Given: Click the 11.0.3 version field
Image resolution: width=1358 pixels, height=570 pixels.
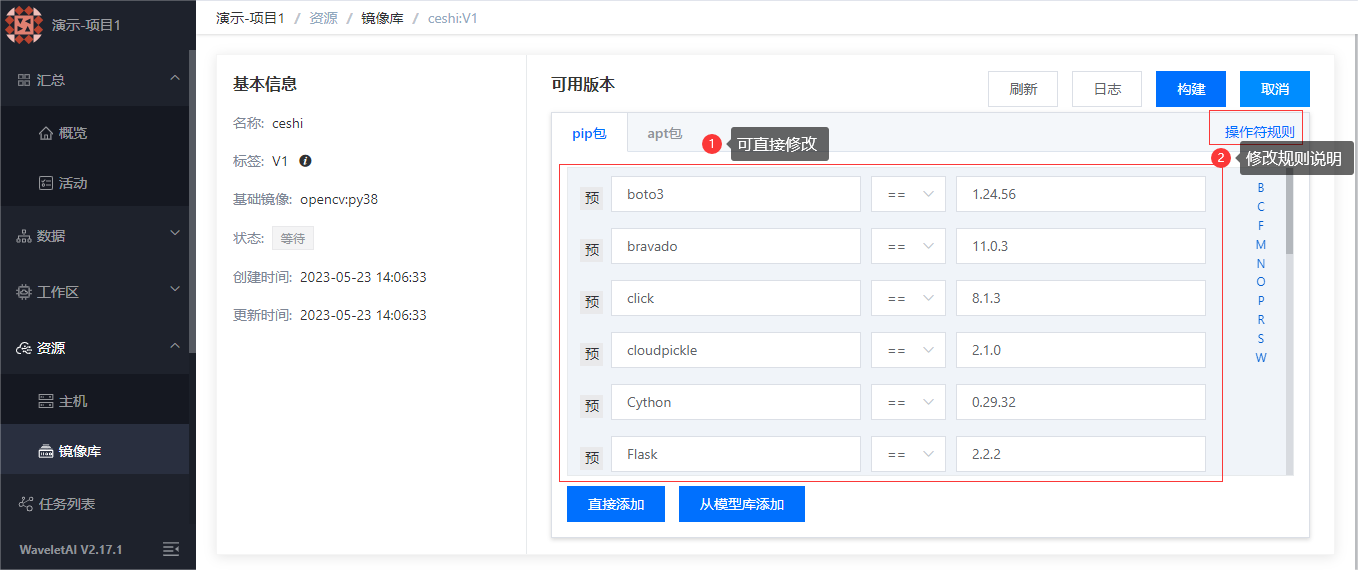Looking at the screenshot, I should coord(1081,246).
